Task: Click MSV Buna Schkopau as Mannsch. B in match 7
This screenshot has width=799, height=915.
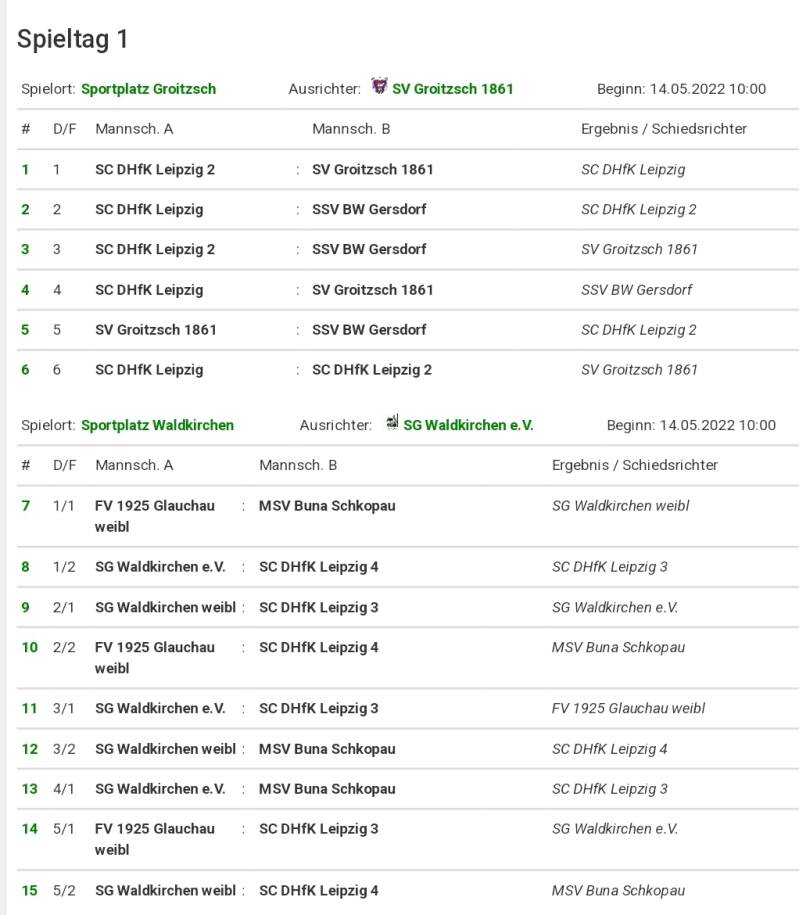Action: [327, 506]
